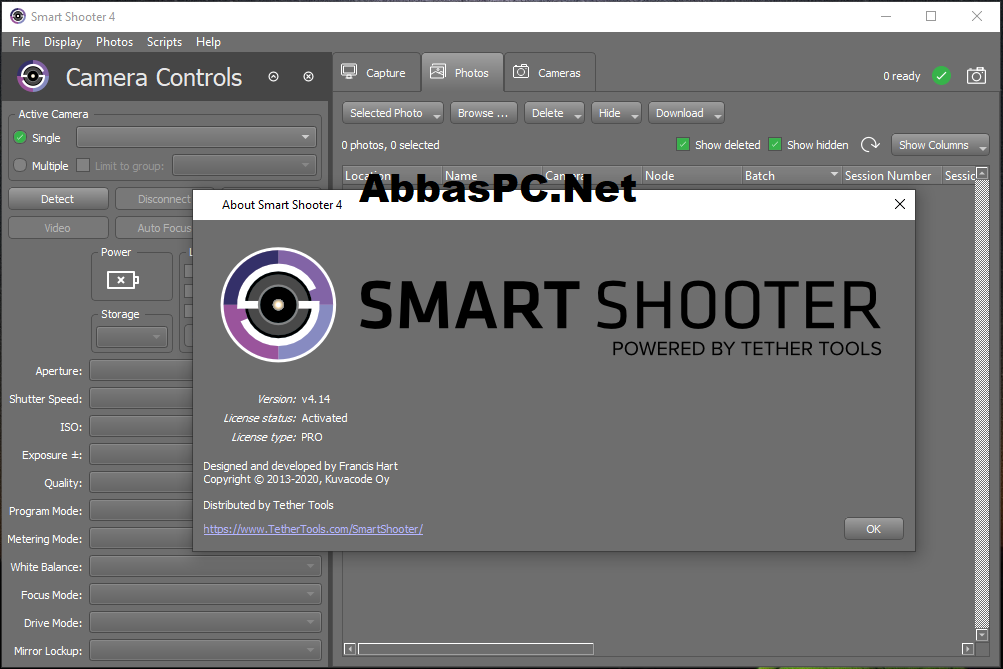Click the 'Activated' license status text
Screen dimensions: 1003x669
(x=324, y=418)
